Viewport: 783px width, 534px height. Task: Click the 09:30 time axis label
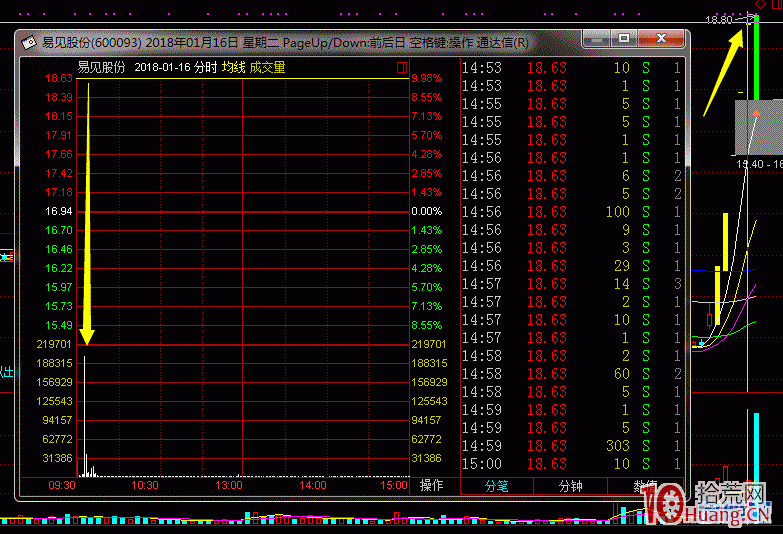(62, 485)
